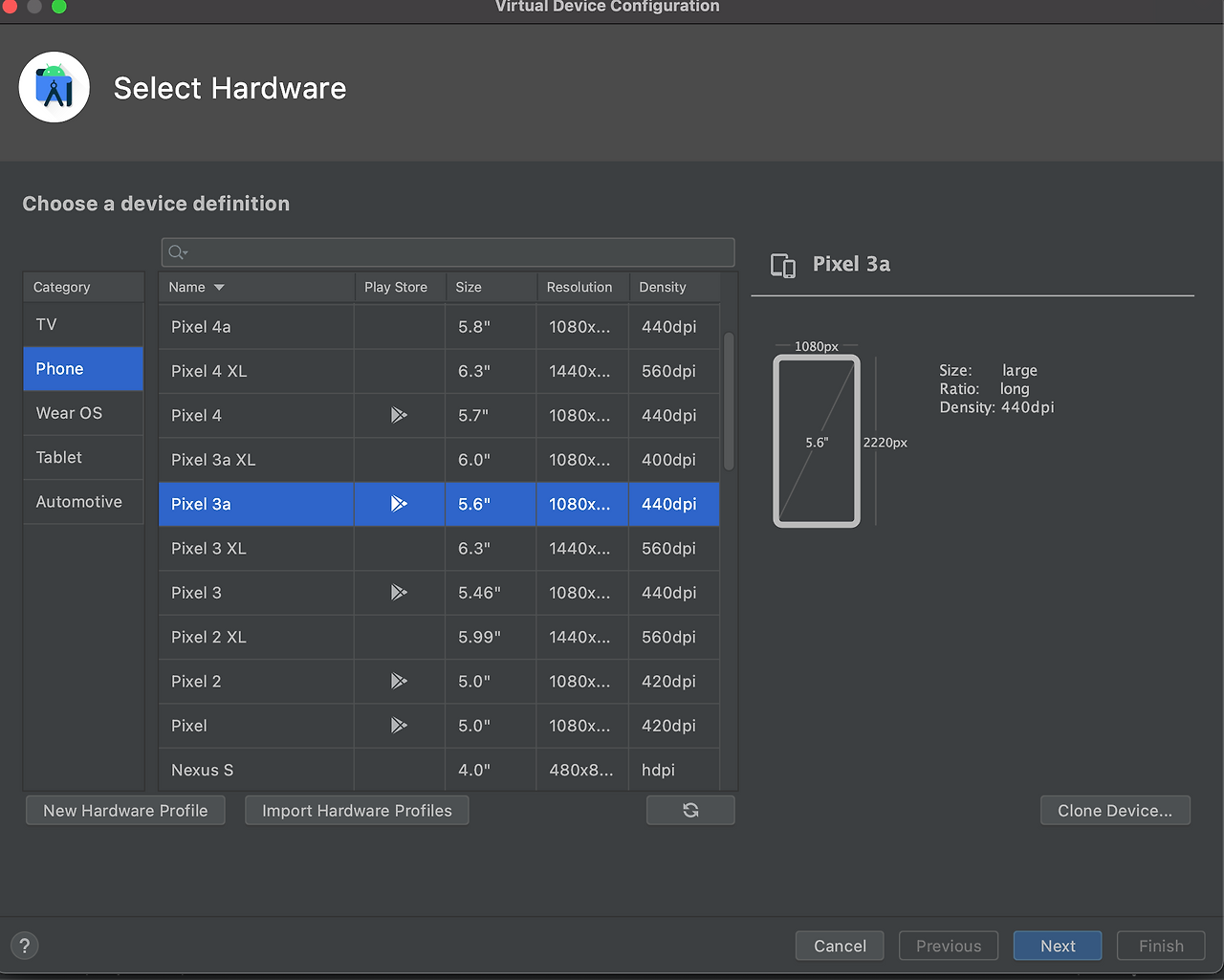Image resolution: width=1224 pixels, height=980 pixels.
Task: Click the Next button
Action: coord(1058,946)
